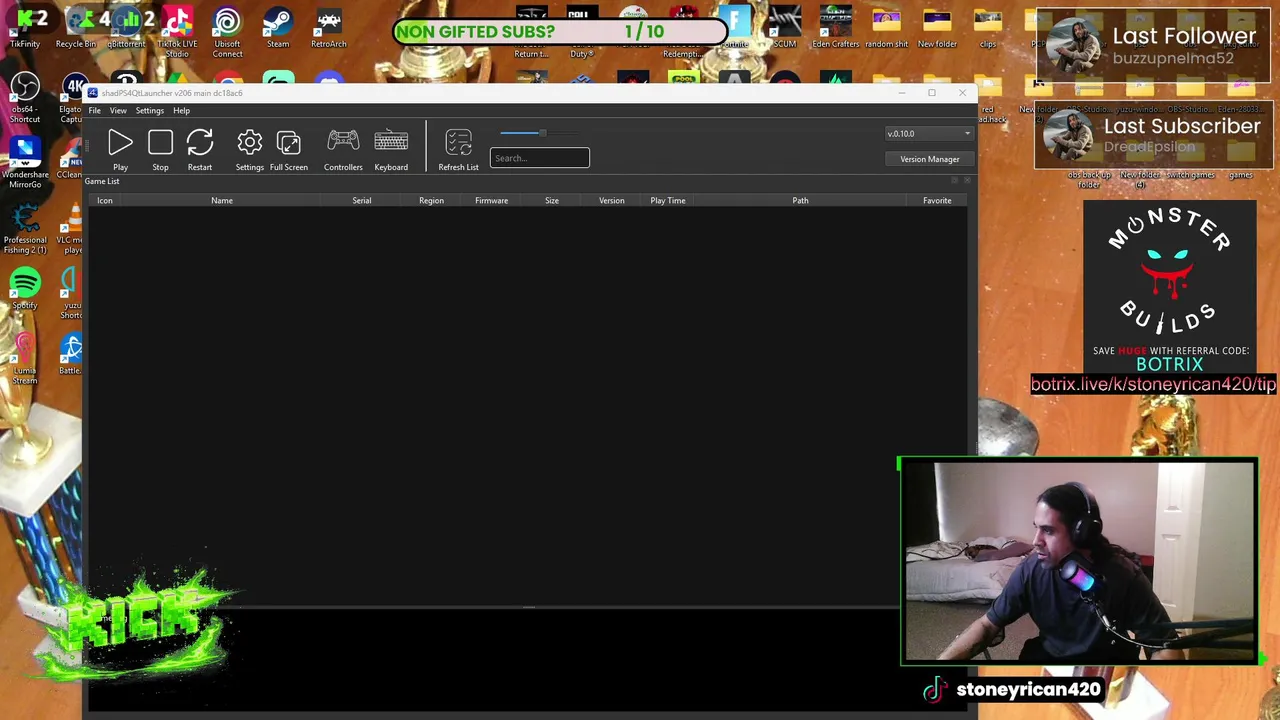Open the Version Manager button

pos(929,159)
